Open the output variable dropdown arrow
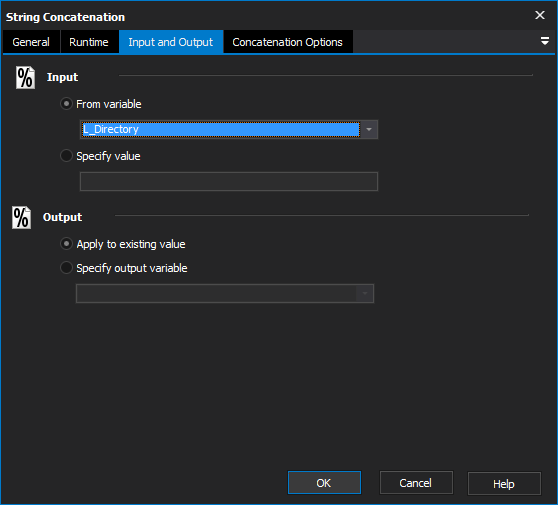The image size is (558, 505). pos(365,294)
